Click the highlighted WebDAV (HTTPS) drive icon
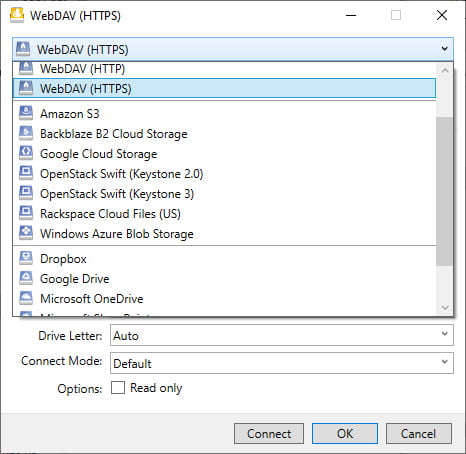The image size is (466, 454). pyautogui.click(x=26, y=88)
